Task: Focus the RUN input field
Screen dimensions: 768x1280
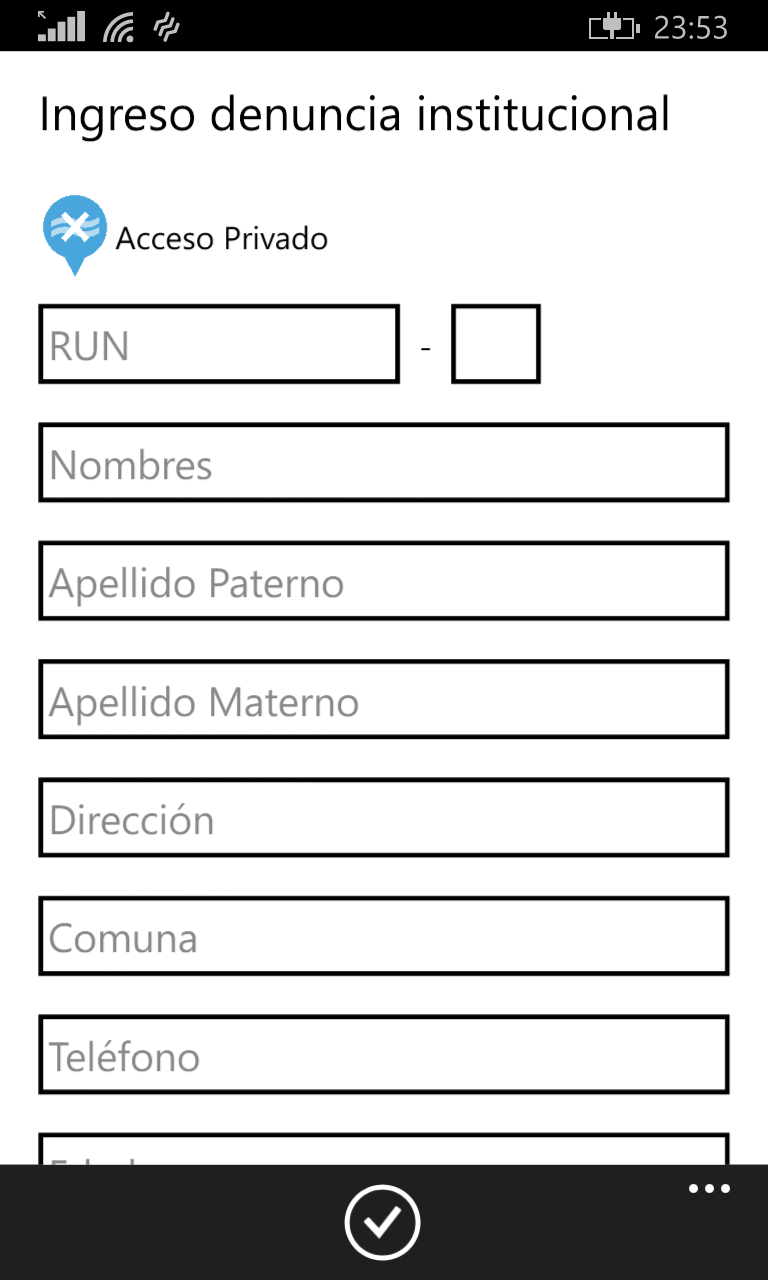Action: point(219,345)
